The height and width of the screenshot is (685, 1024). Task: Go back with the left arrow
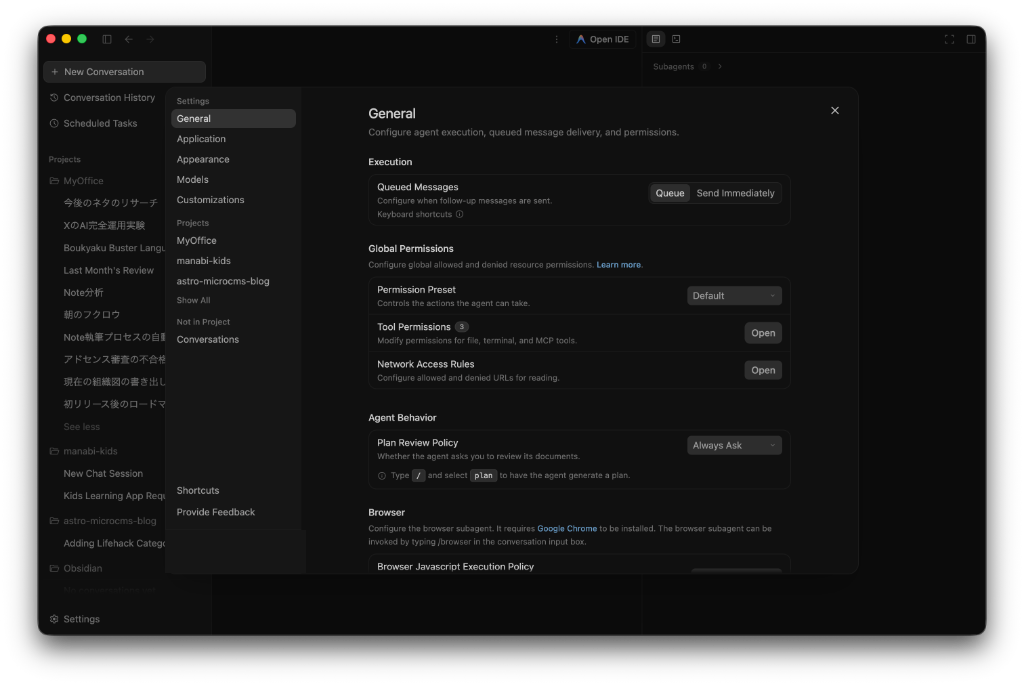pos(129,39)
